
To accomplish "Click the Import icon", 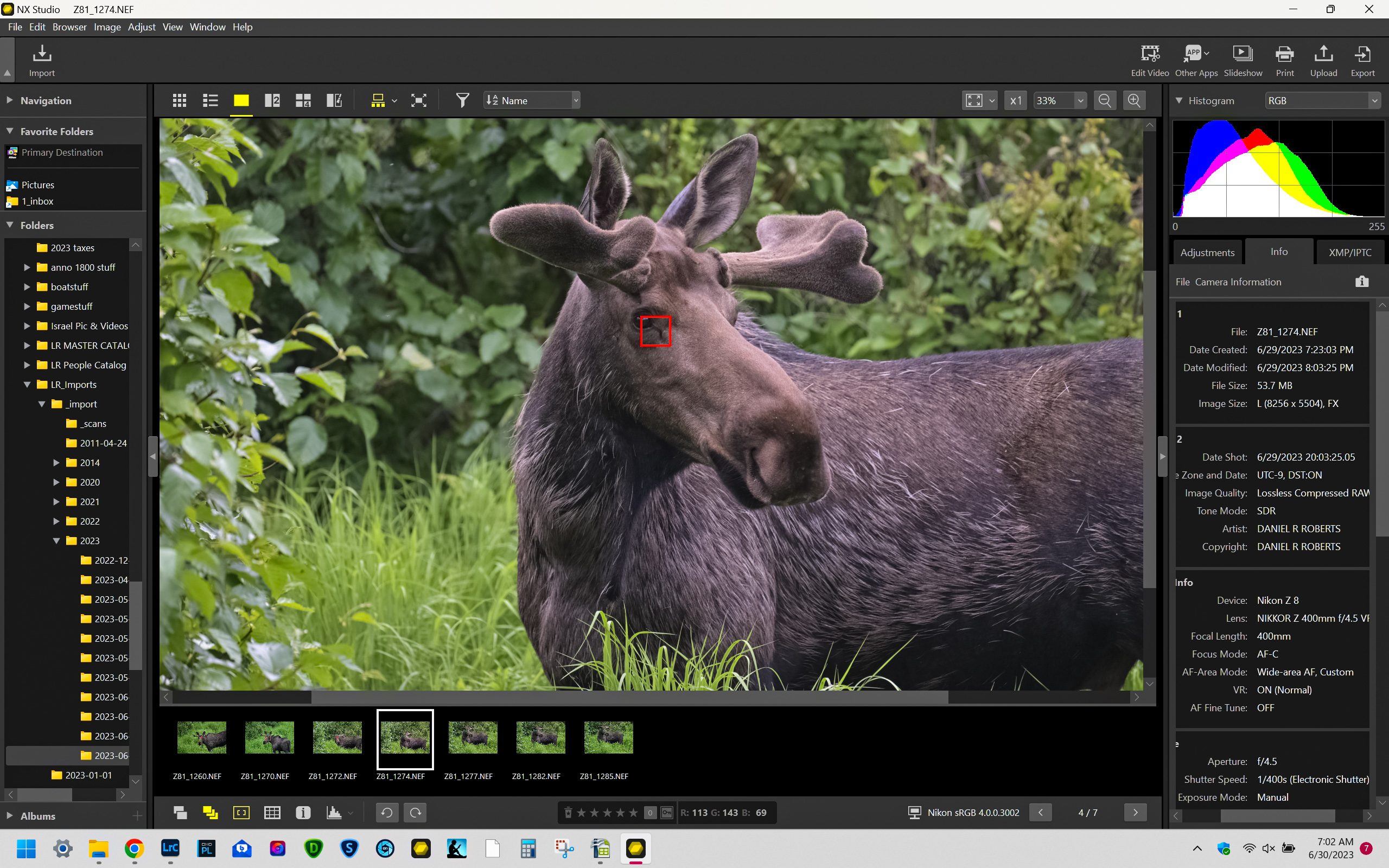I will click(41, 60).
